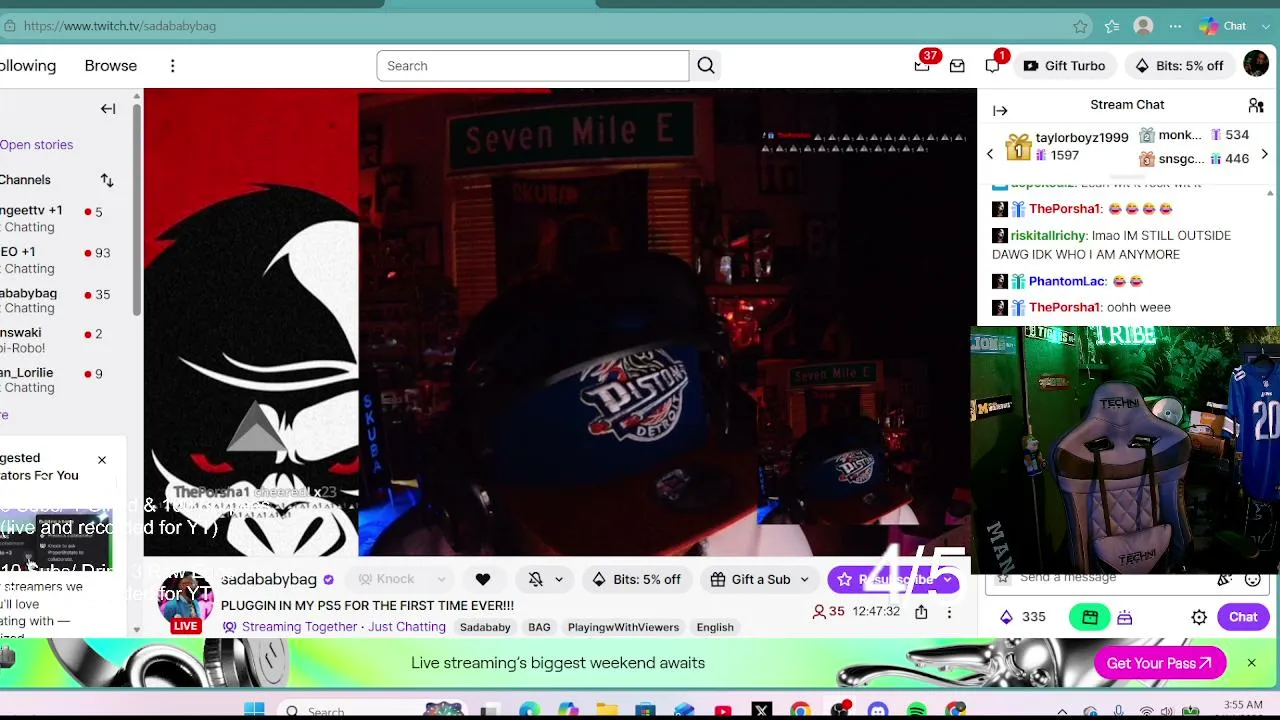Open the sadababybag channel name link
This screenshot has height=720, width=1280.
[x=269, y=579]
